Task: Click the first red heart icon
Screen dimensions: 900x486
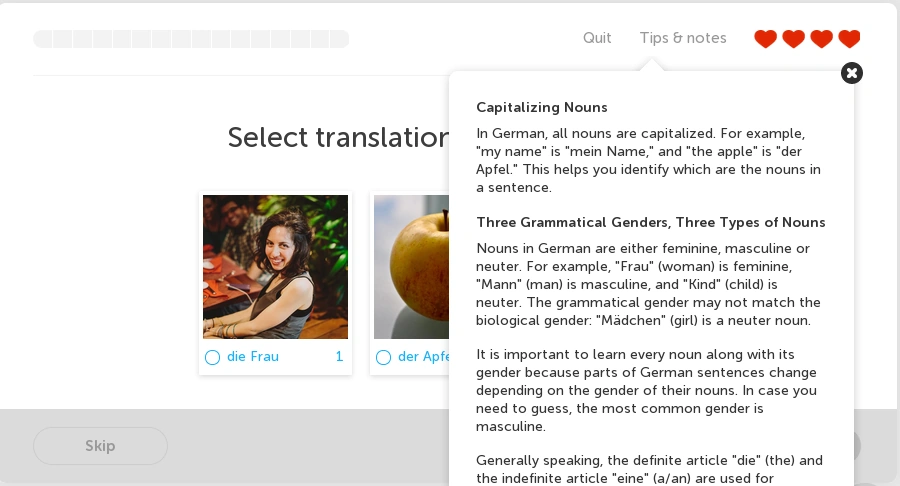Action: tap(765, 39)
